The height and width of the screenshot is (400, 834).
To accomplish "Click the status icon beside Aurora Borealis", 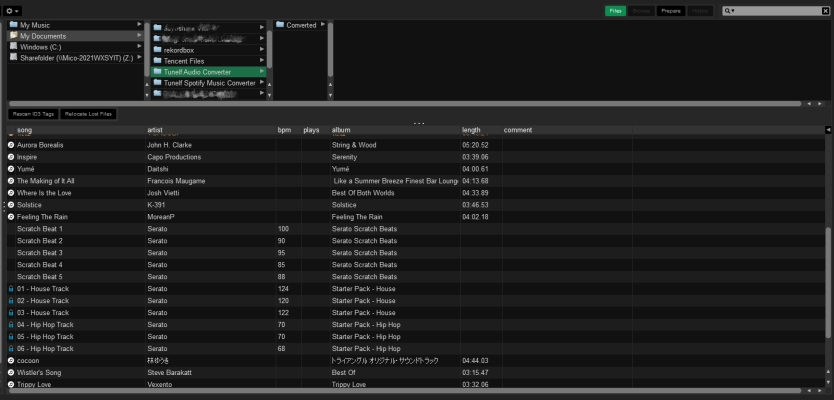I will point(11,145).
